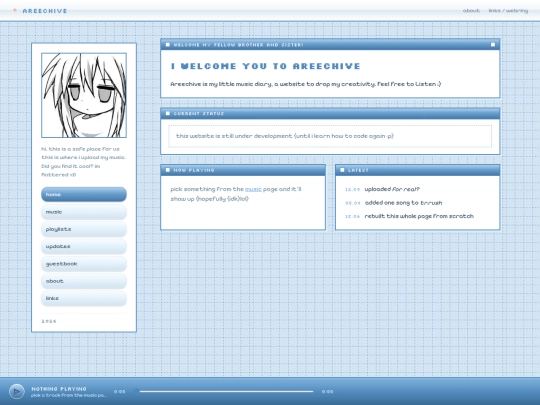Image resolution: width=540 pixels, height=405 pixels.
Task: Go to the music sidebar page
Action: (x=84, y=212)
